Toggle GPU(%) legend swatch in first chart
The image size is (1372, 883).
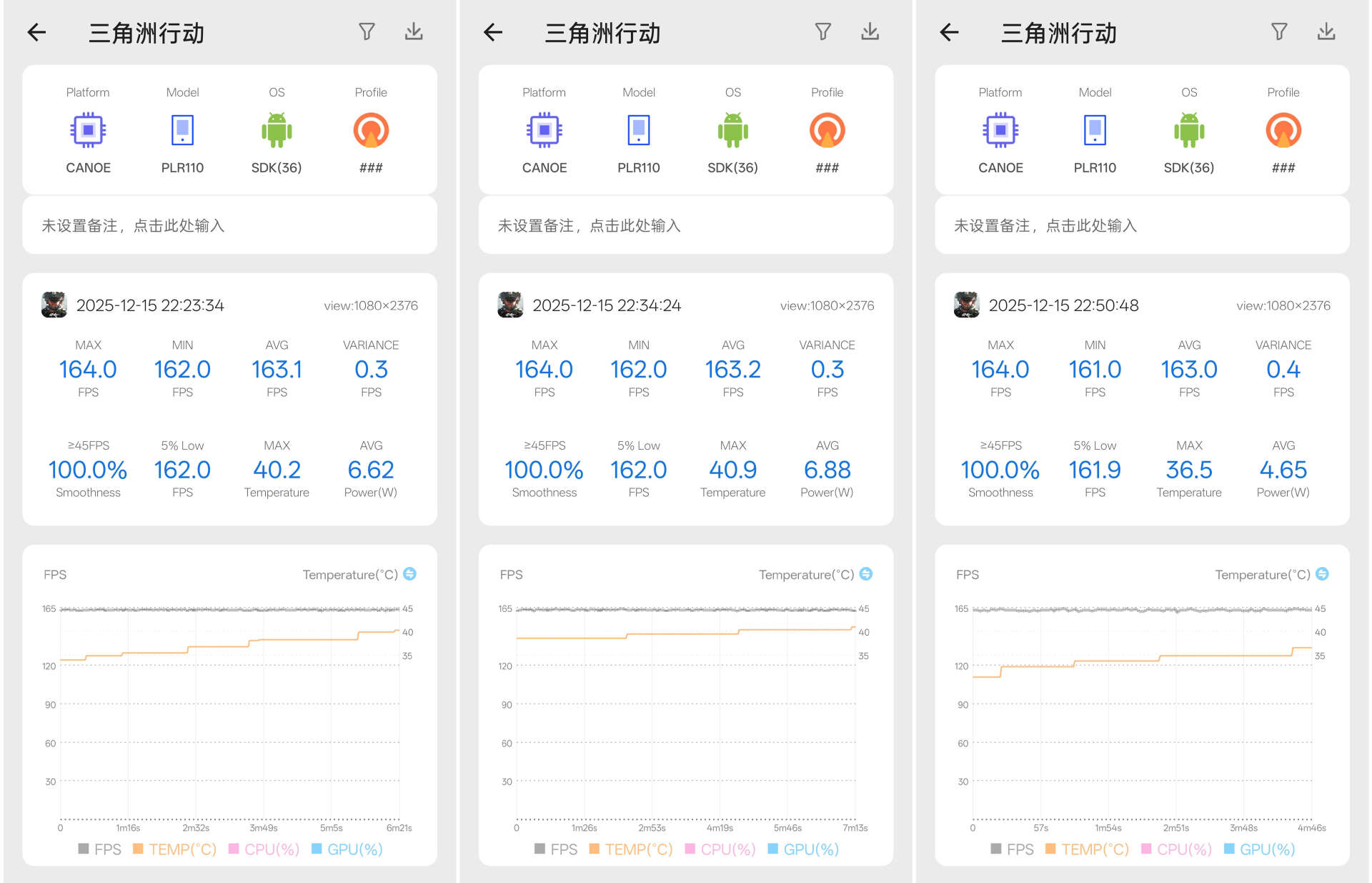[317, 849]
